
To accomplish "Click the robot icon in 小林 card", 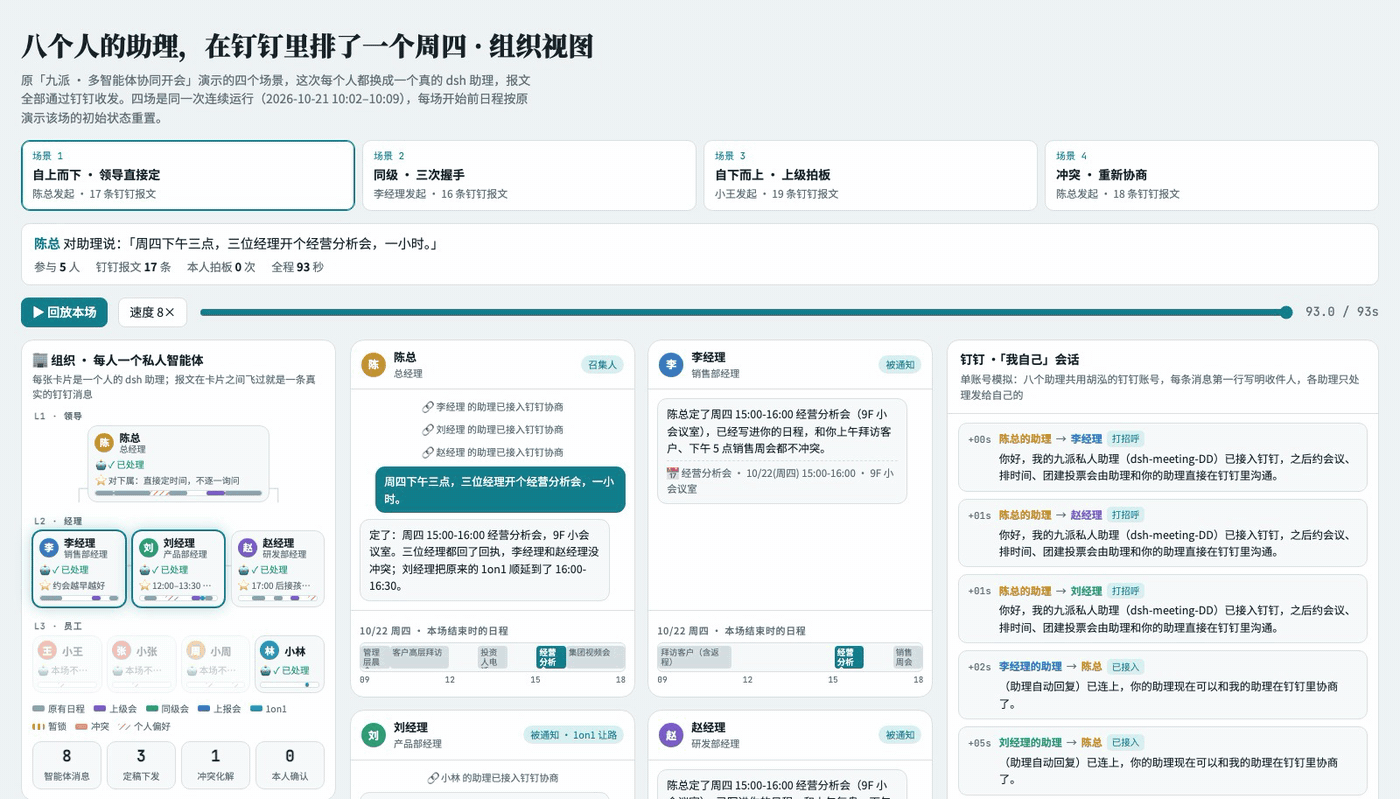I will (x=266, y=671).
